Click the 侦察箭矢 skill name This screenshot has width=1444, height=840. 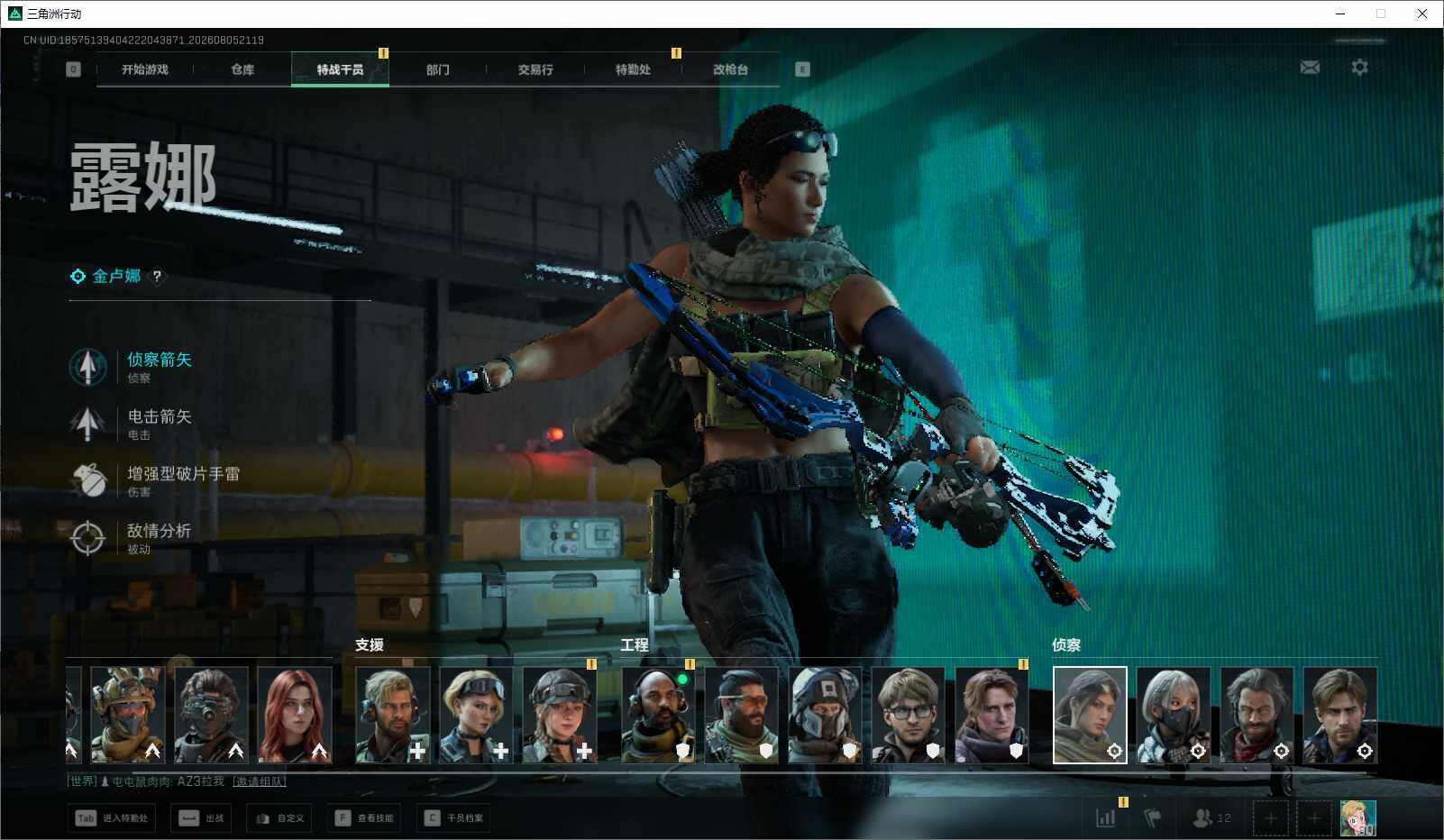(x=160, y=360)
